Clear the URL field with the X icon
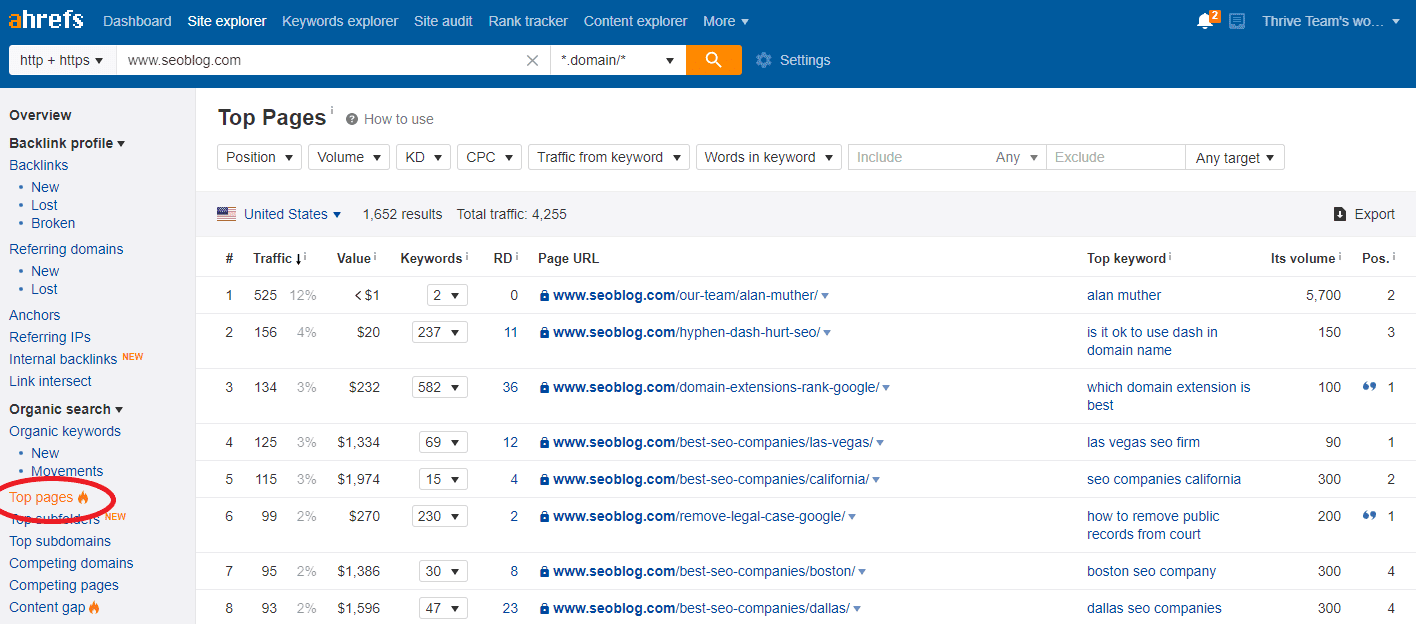1416x624 pixels. [x=533, y=60]
